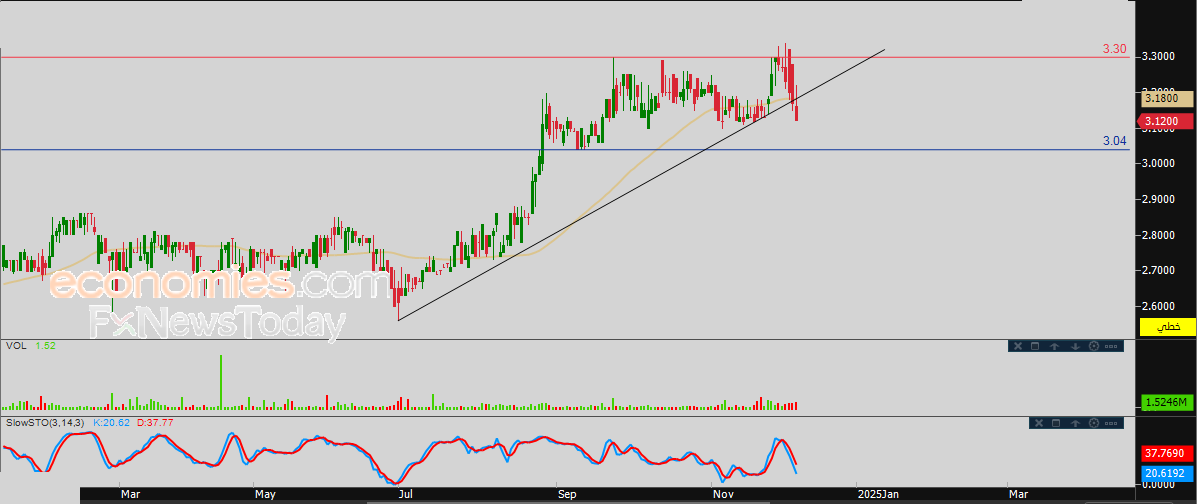Select the red 3.1200 current price tag
Viewport: 1197px width, 504px height.
coord(1166,121)
